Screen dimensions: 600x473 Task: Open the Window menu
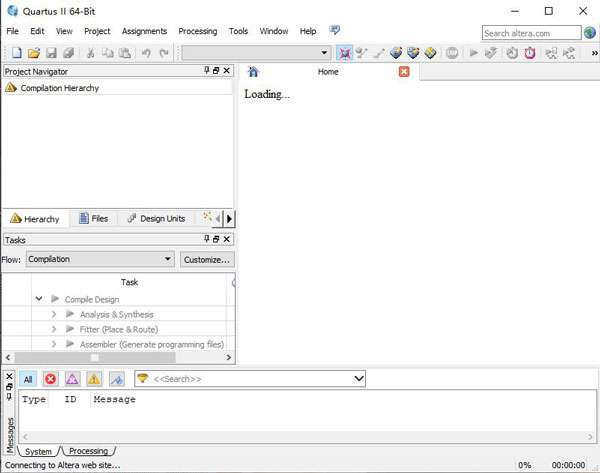click(274, 31)
